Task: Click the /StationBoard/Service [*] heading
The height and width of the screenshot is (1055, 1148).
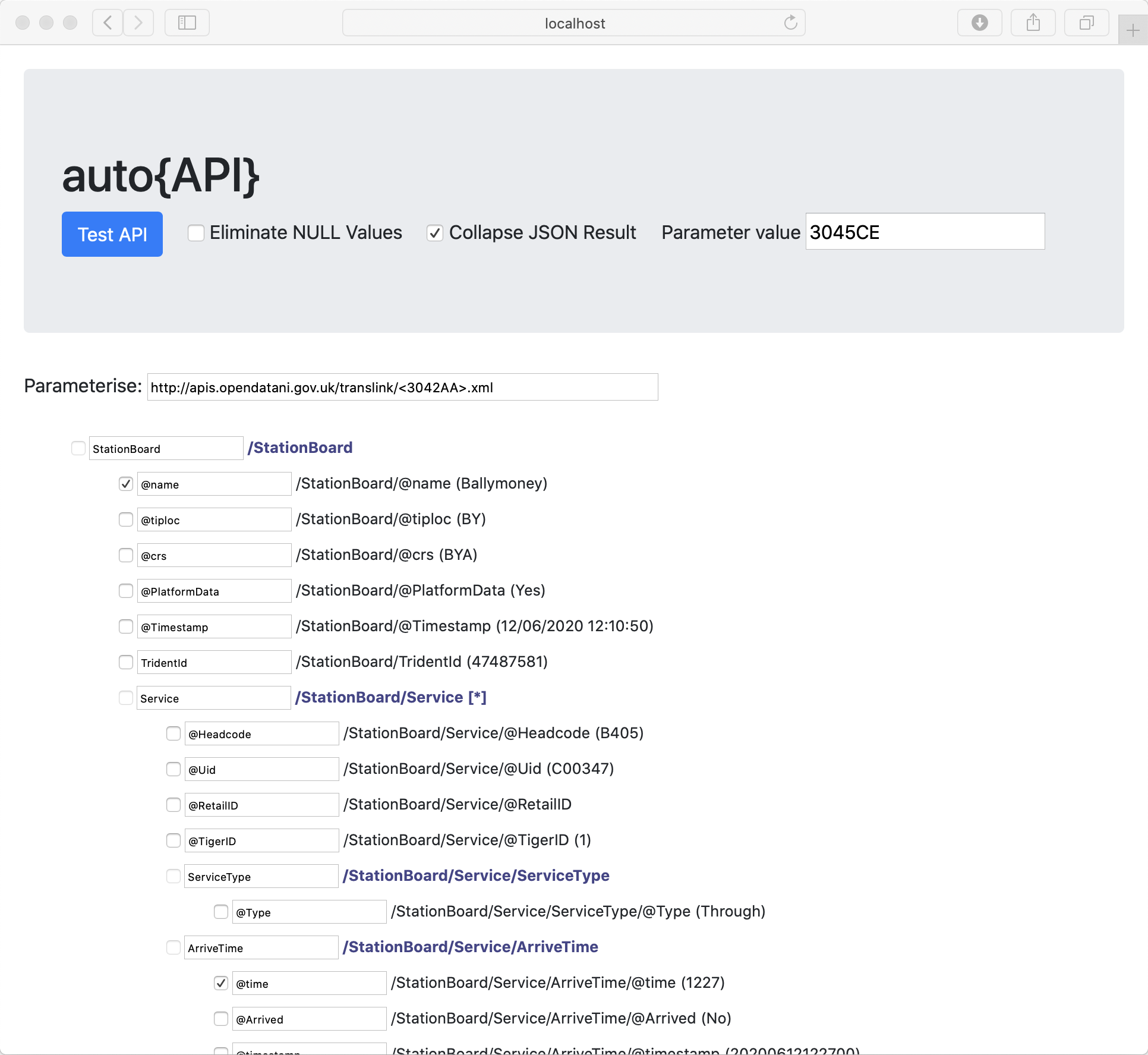Action: pos(390,697)
